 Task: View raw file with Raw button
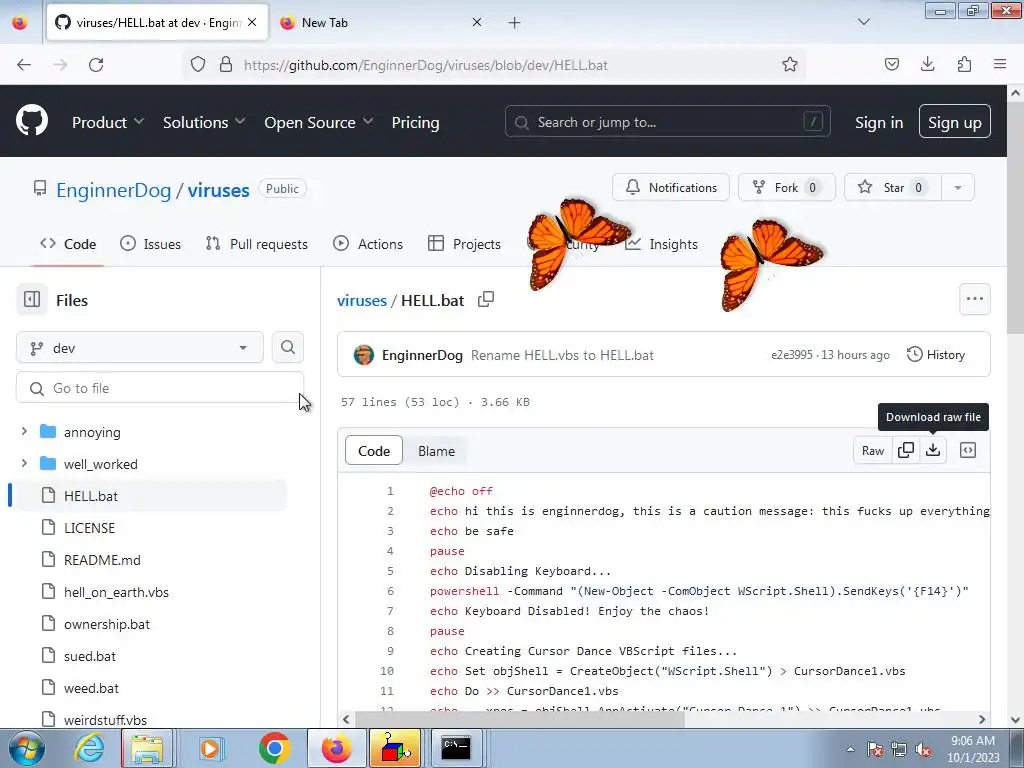click(872, 450)
